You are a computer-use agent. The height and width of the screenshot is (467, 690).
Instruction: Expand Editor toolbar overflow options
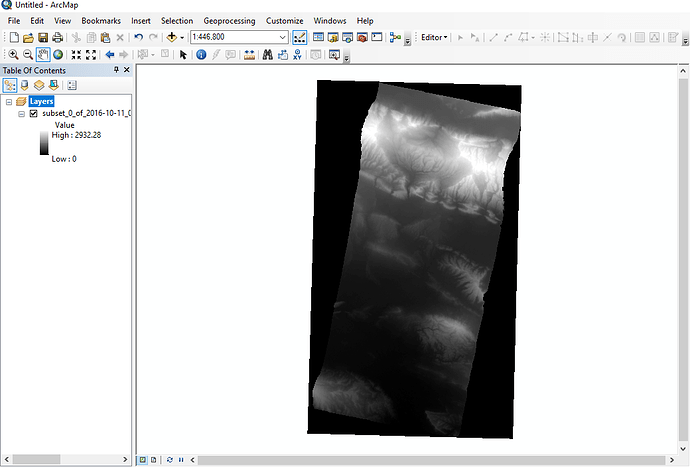685,41
